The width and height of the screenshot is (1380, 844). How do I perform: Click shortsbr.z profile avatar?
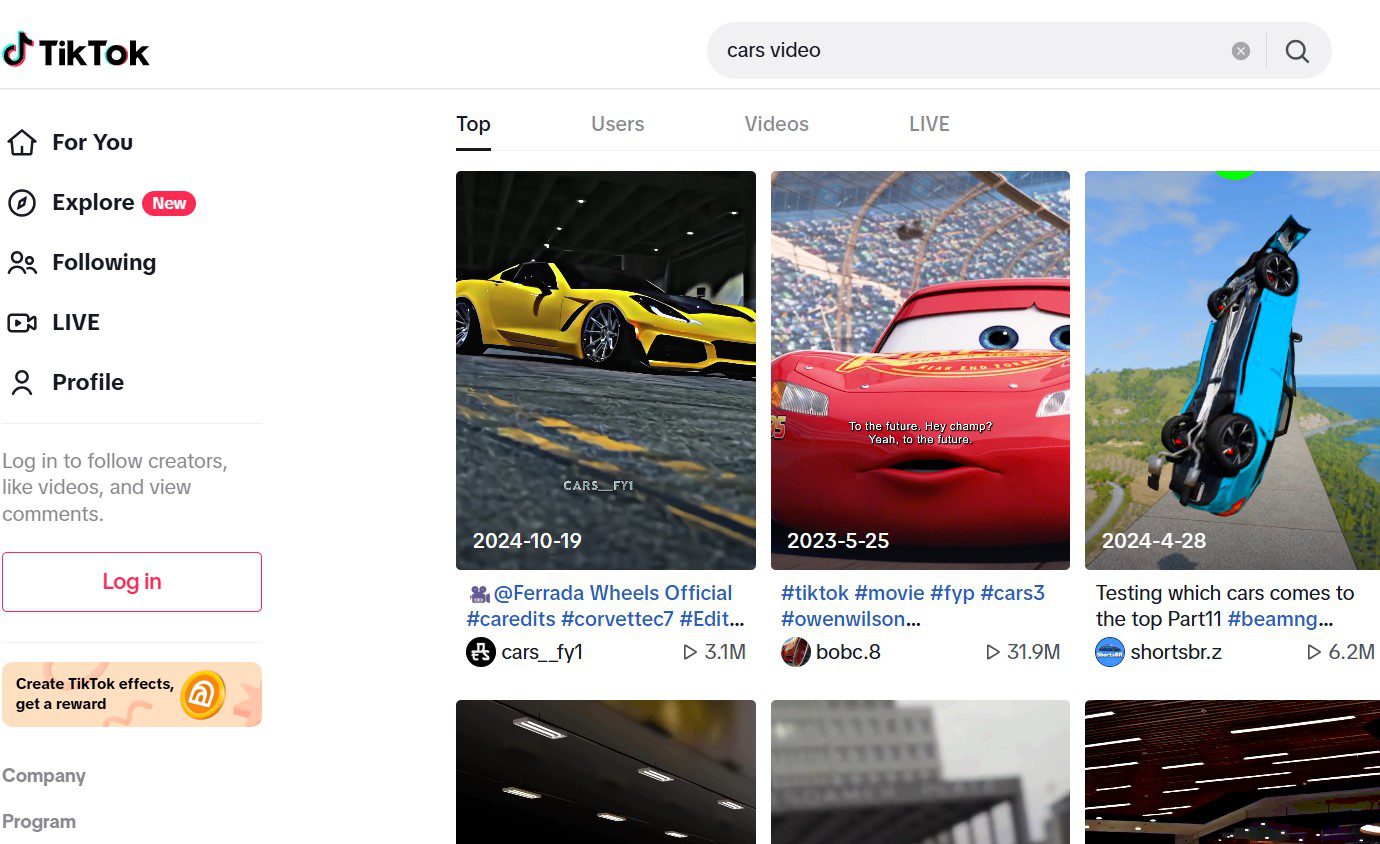1110,652
